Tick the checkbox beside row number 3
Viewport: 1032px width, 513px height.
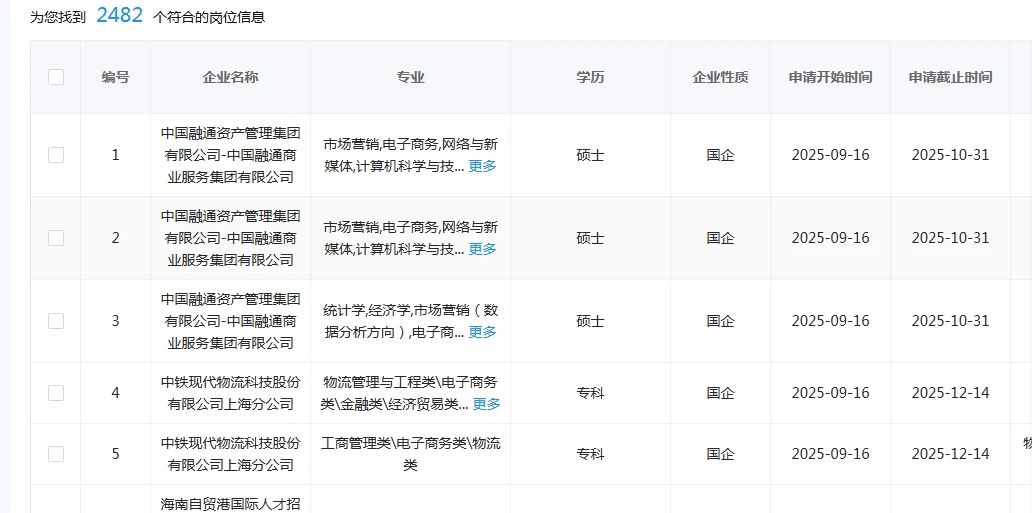[56, 321]
